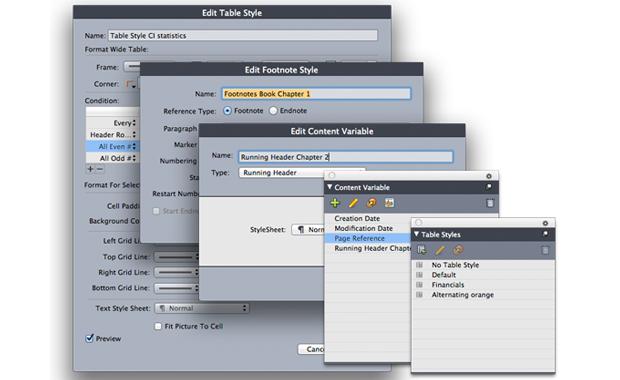
Task: Click table icon next to Default style
Action: coord(420,274)
